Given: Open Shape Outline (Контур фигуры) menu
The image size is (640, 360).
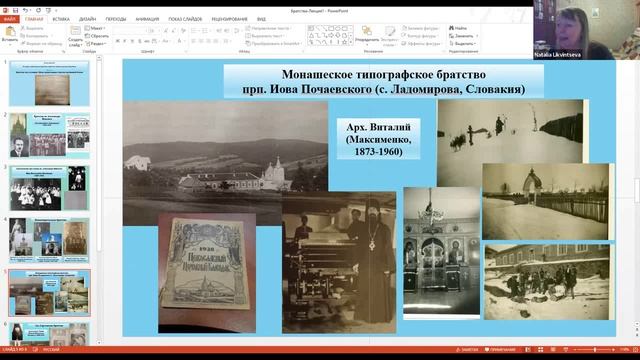Looking at the screenshot, I should click(x=420, y=36).
